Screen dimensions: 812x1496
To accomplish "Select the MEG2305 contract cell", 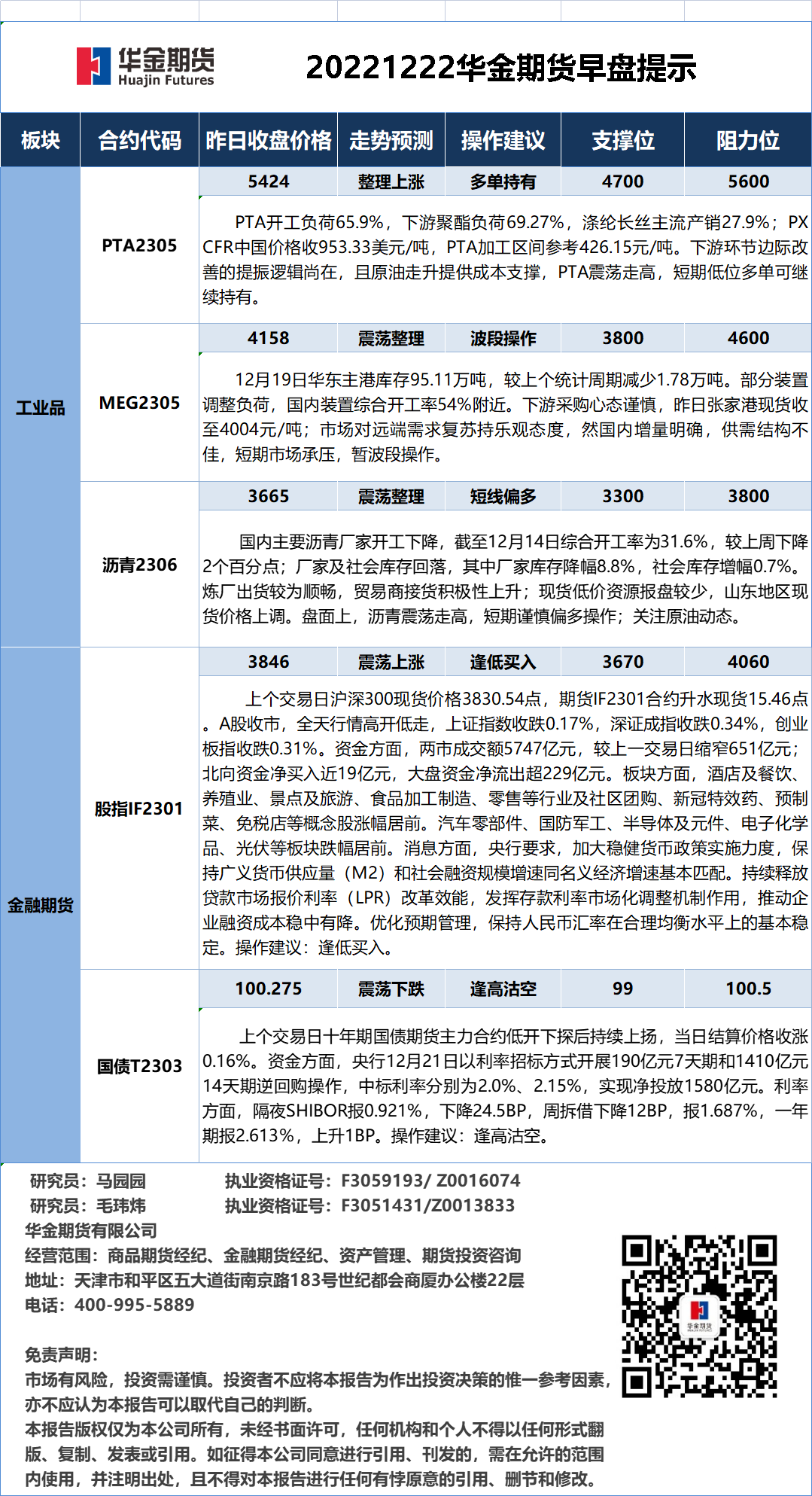I will 139,403.
